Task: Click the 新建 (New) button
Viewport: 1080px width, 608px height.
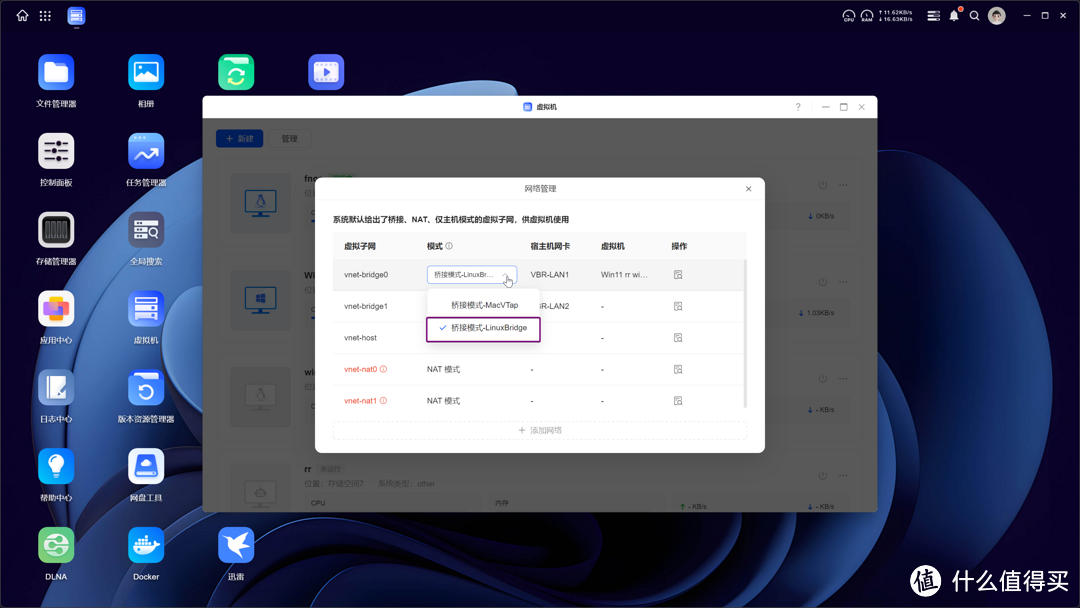Action: [x=239, y=138]
